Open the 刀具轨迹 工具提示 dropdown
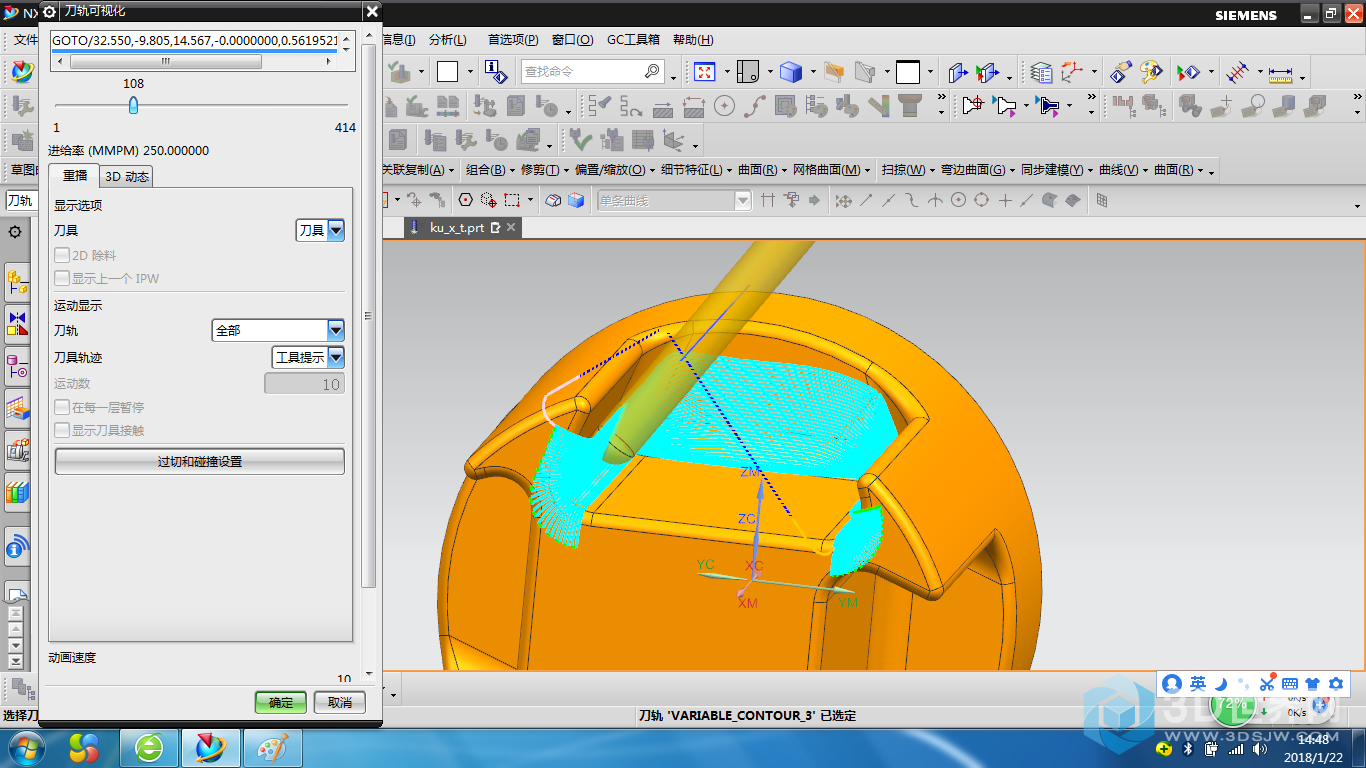The image size is (1366, 768). (308, 357)
